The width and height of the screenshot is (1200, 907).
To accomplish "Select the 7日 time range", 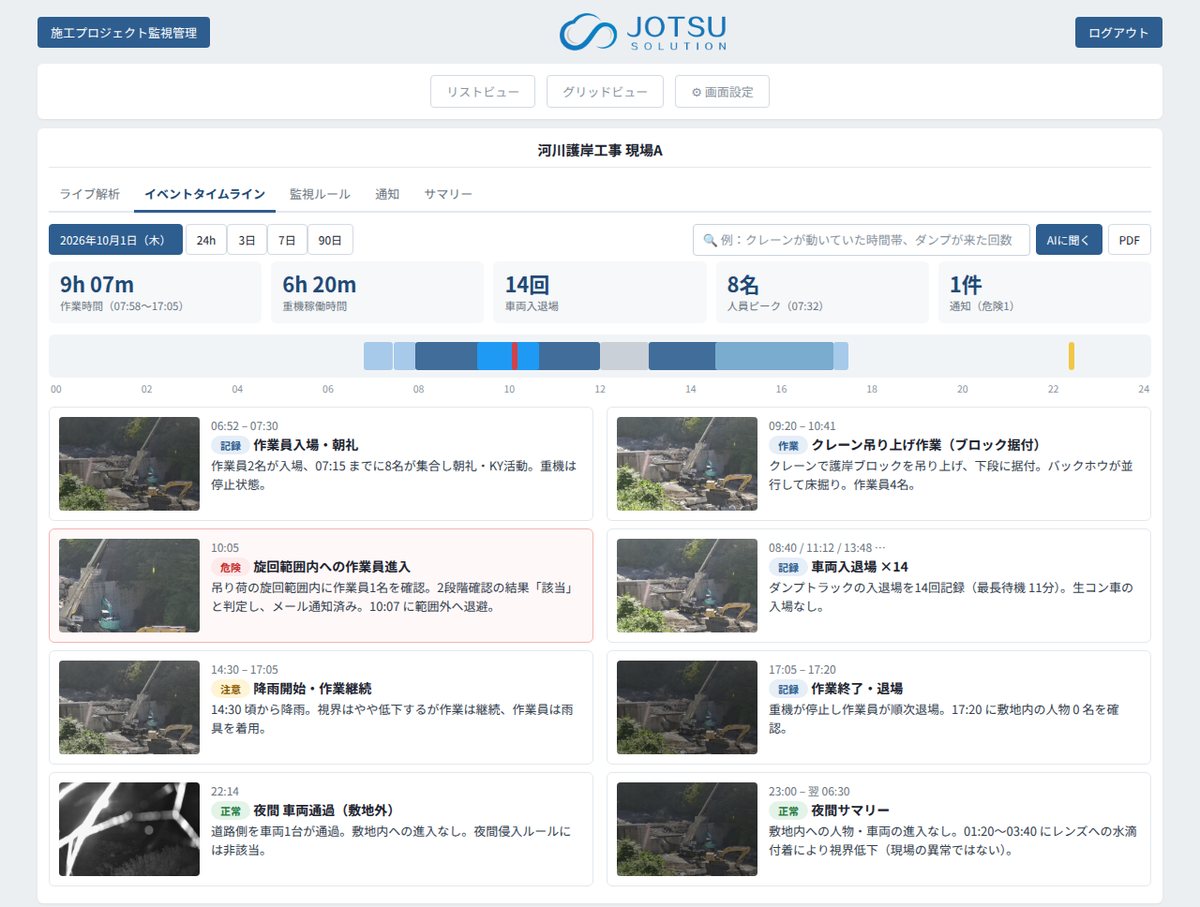I will pyautogui.click(x=287, y=240).
